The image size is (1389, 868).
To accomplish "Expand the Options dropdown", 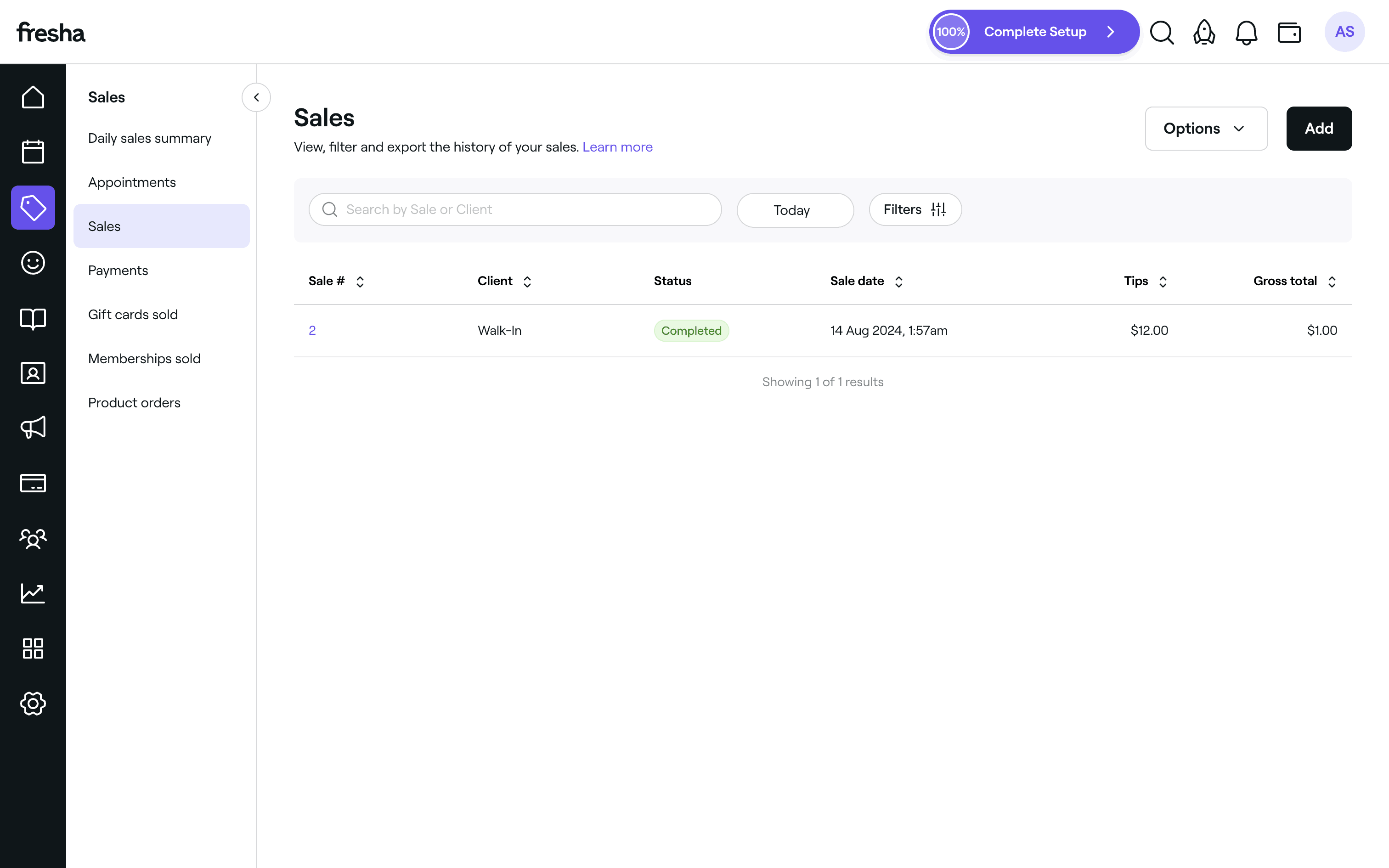I will point(1206,129).
